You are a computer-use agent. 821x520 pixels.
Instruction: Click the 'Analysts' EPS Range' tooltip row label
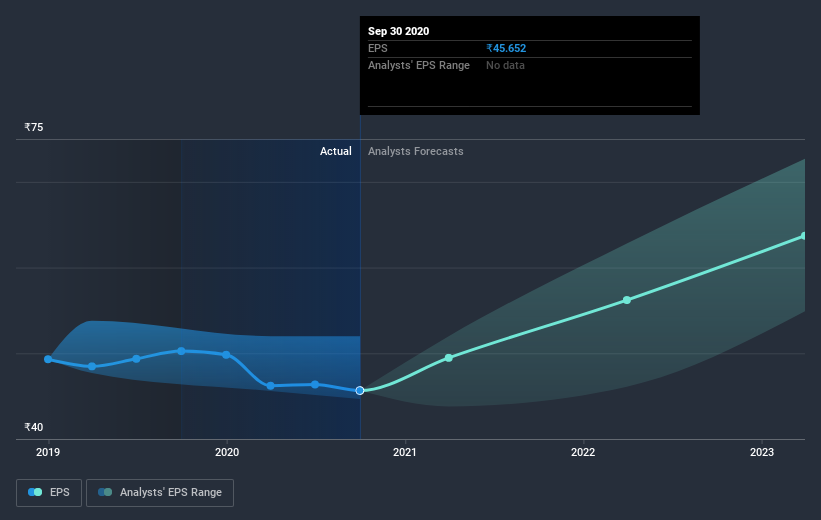tap(419, 65)
